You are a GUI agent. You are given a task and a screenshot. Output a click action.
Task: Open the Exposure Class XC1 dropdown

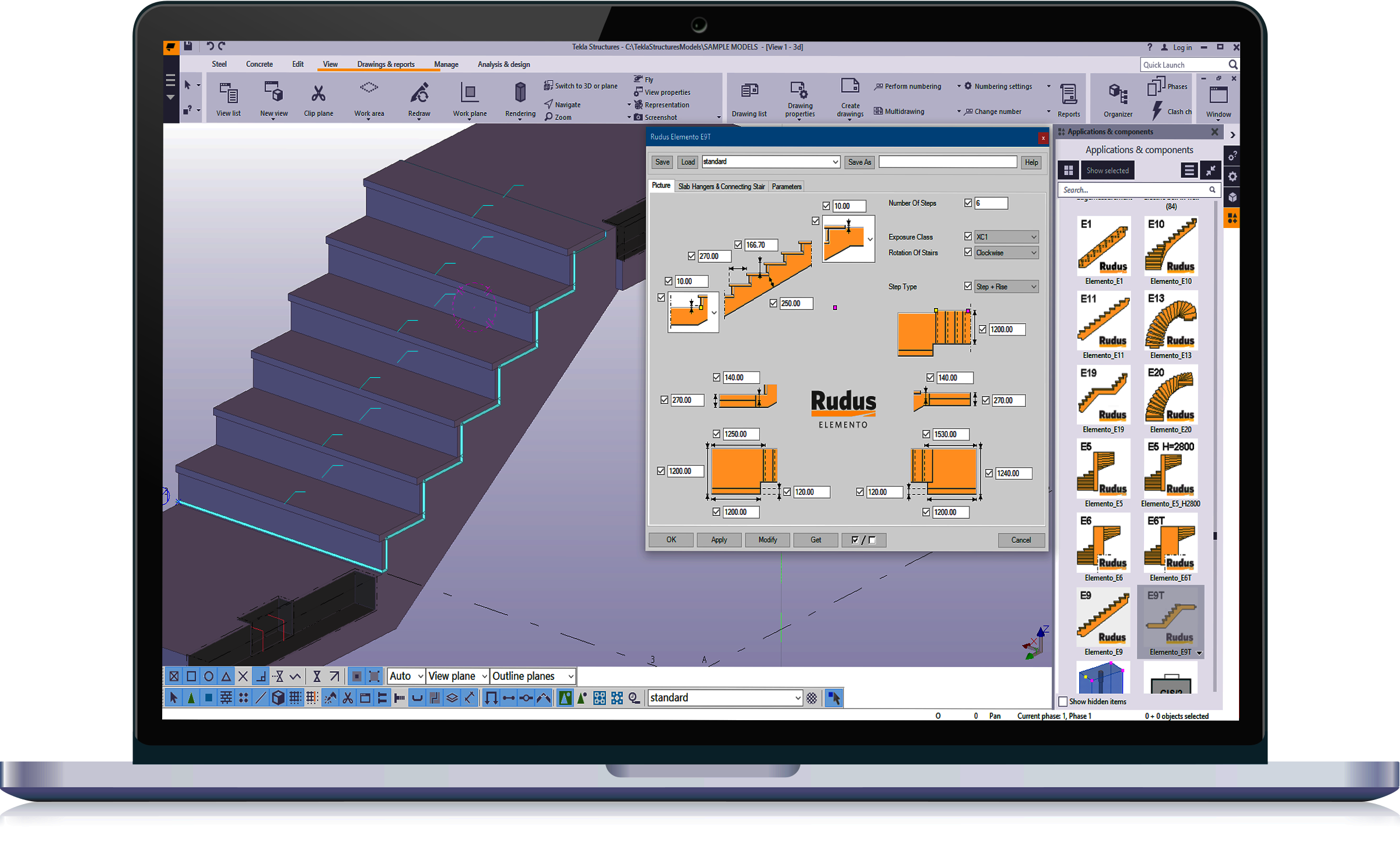[x=1006, y=237]
